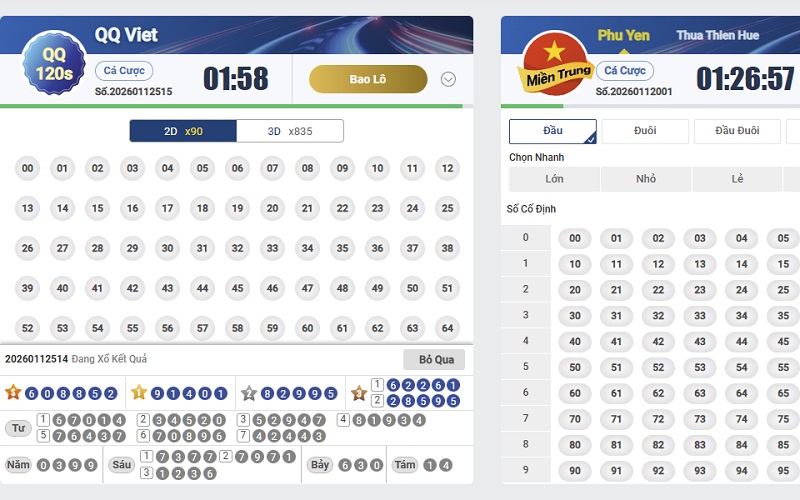Click the Sáu prize badge
This screenshot has height=500, width=800.
122,464
